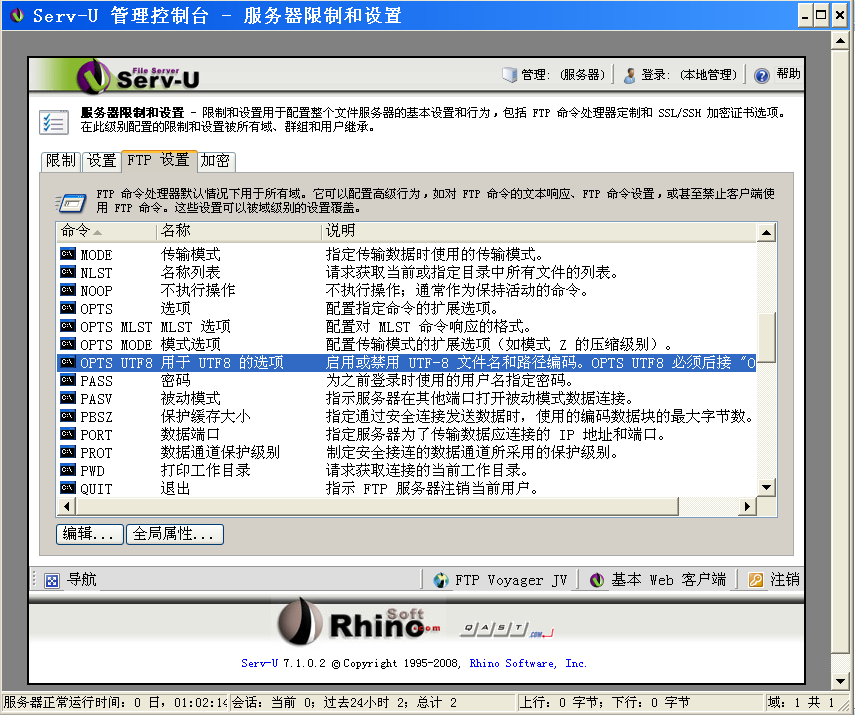Click the 导航 navigation icon
855x715 pixels.
tap(52, 580)
